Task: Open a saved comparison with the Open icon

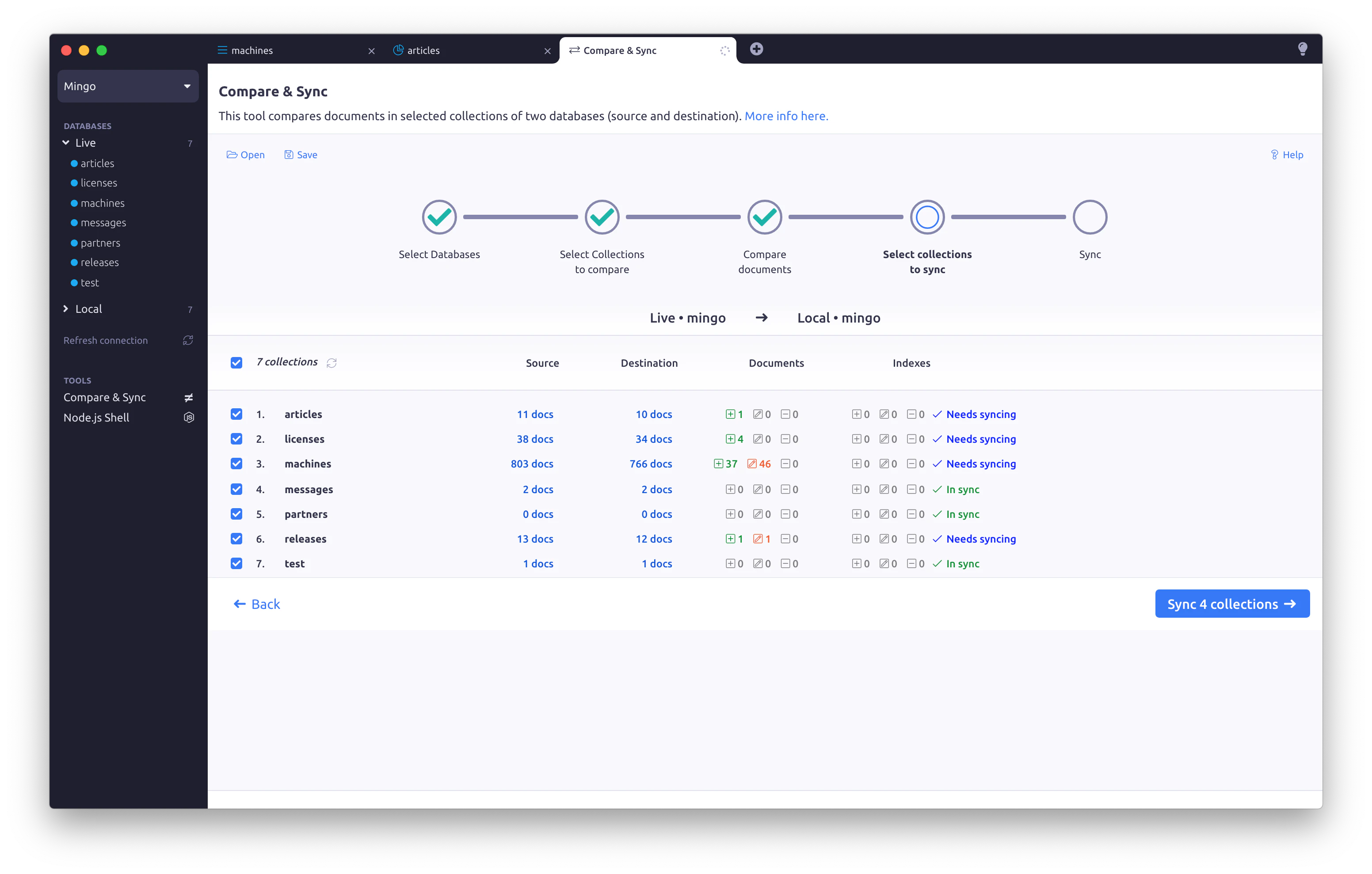Action: click(246, 154)
